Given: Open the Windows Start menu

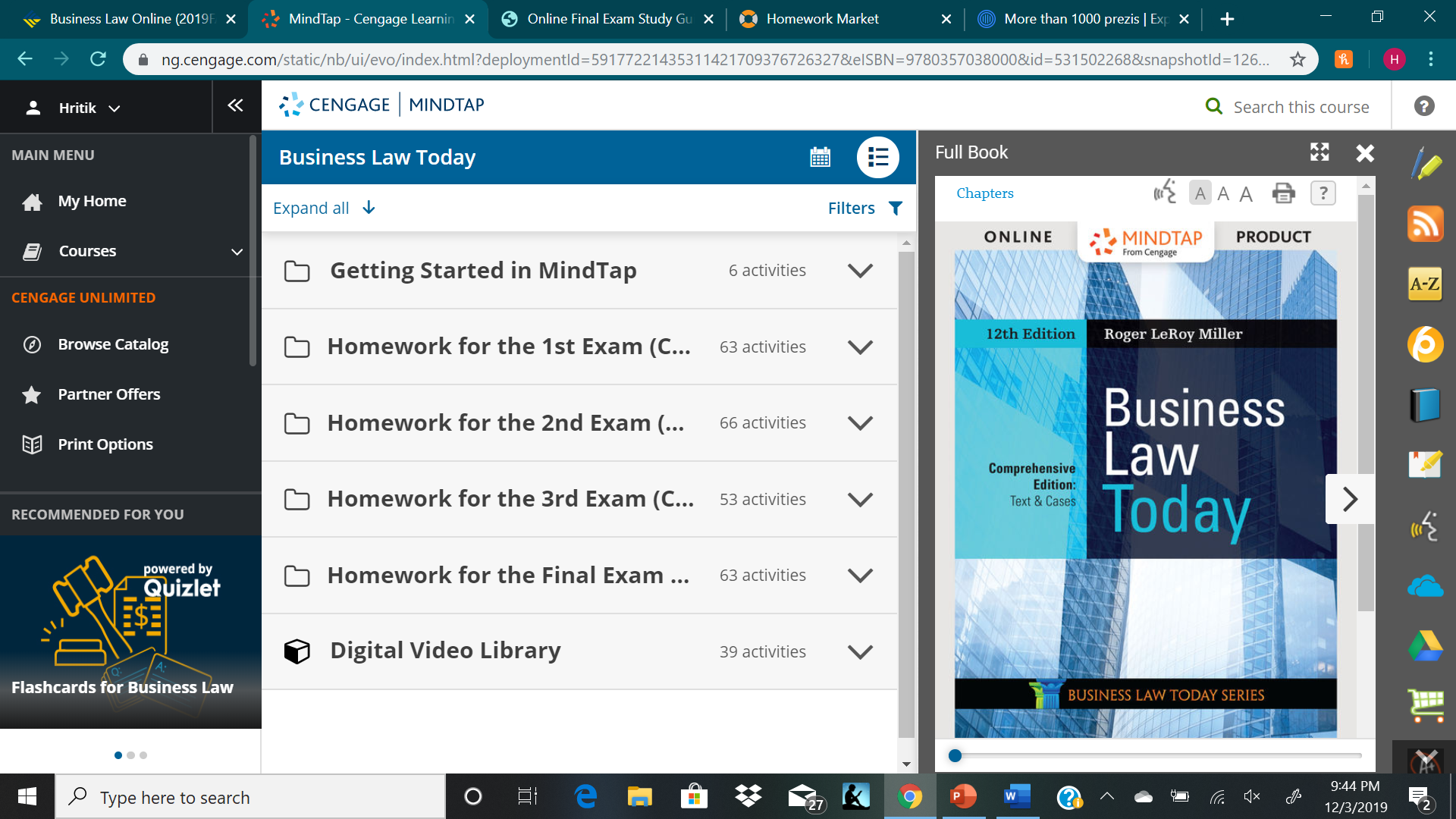Looking at the screenshot, I should (27, 796).
